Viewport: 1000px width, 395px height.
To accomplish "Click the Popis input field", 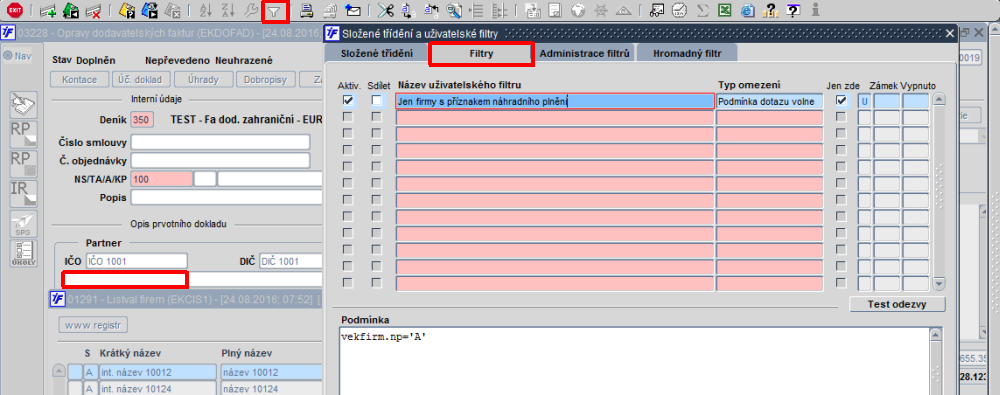I will (227, 197).
